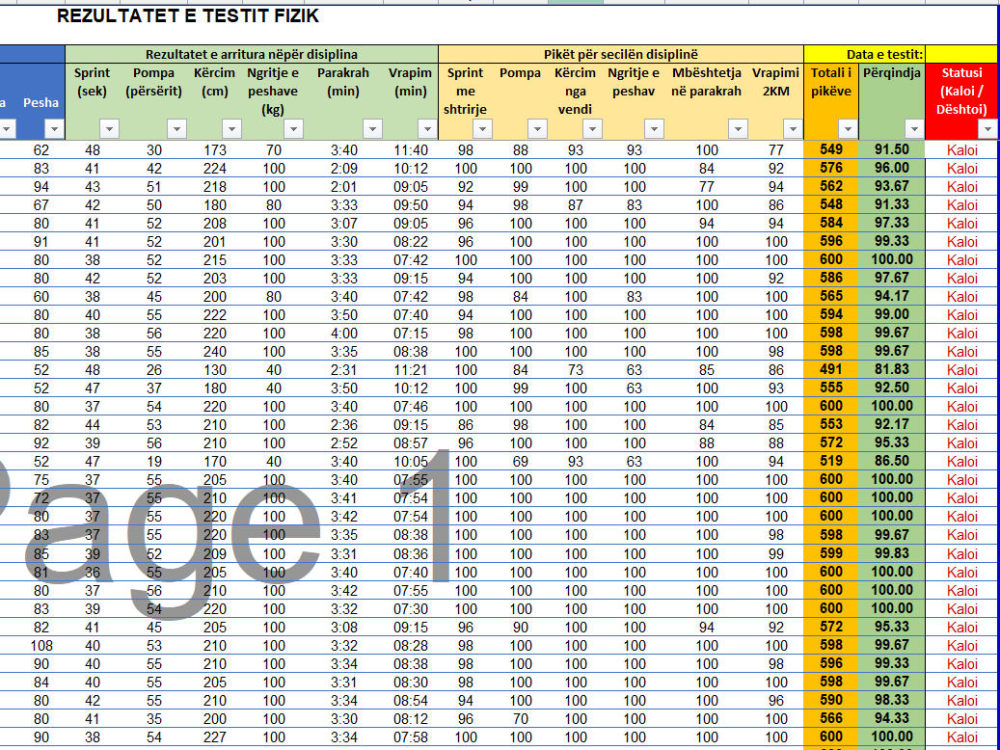Select jump cell 130
1000x750 pixels.
215,369
